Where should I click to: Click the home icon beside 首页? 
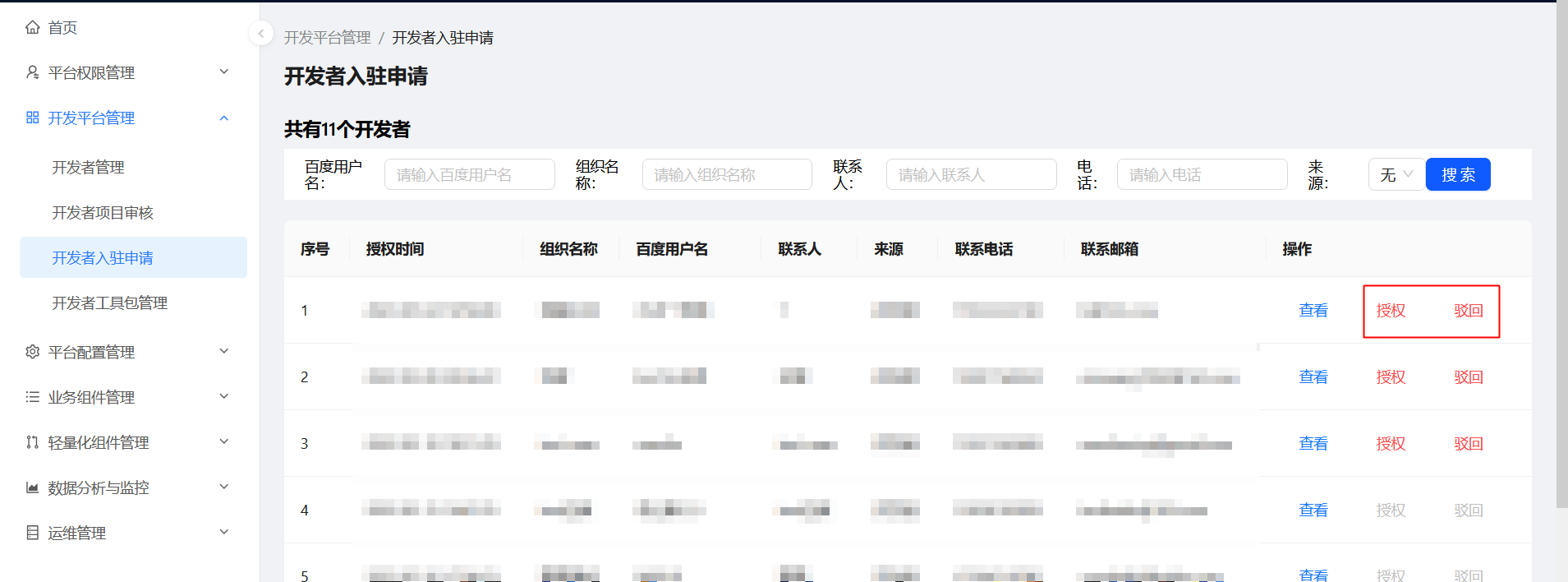point(33,27)
